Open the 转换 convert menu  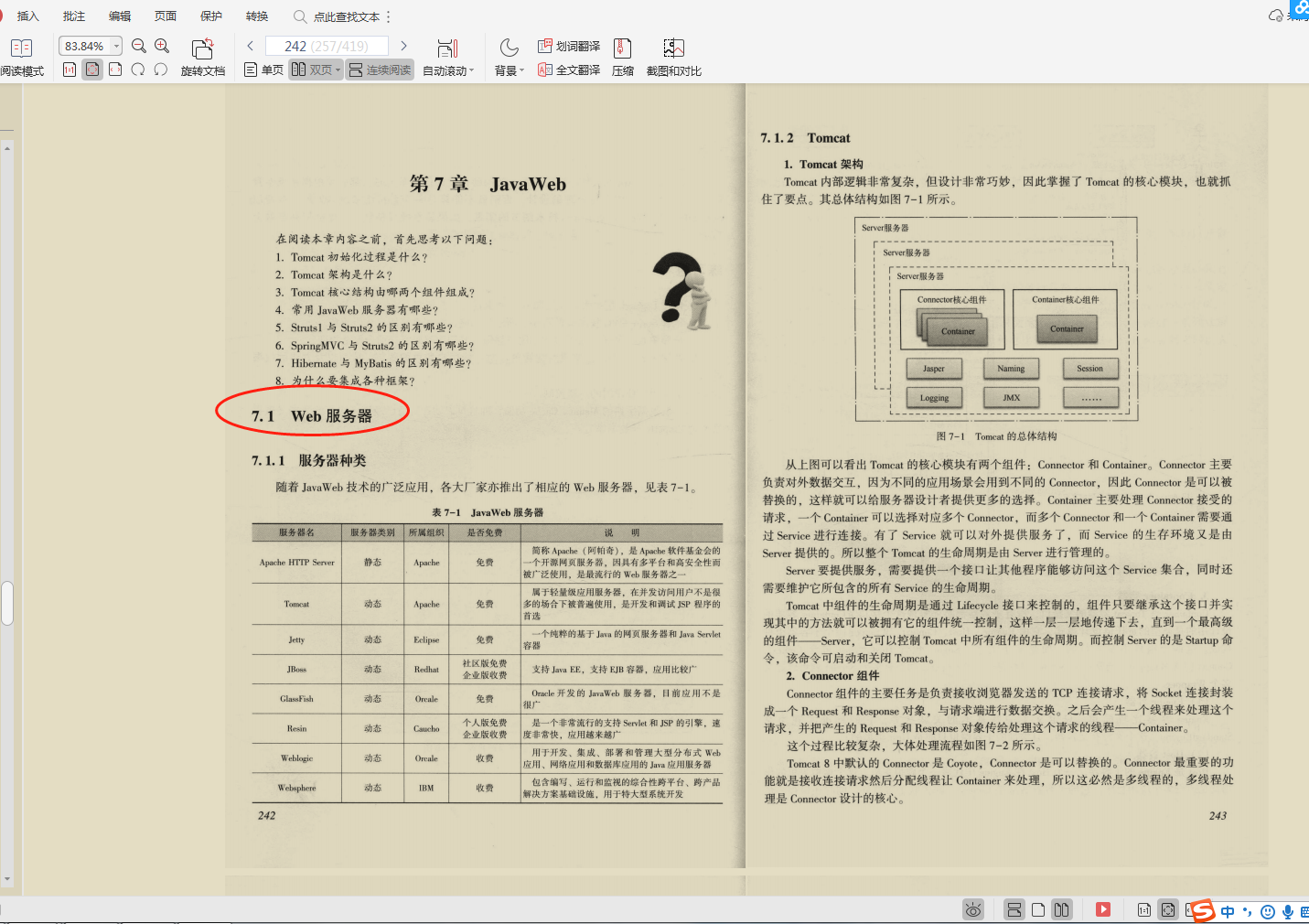(x=258, y=16)
